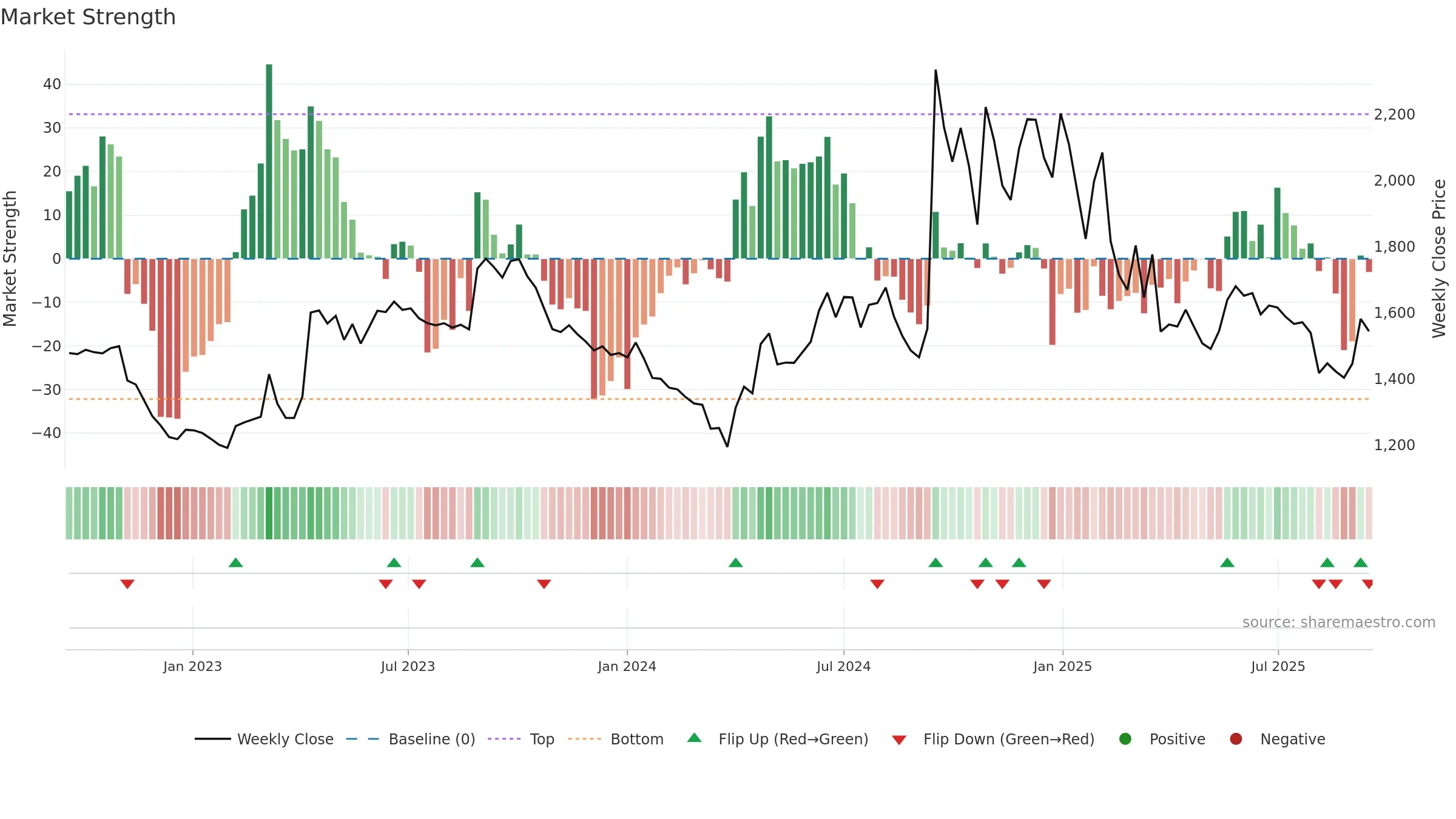Click the flip-up marker around May 2025

1227,562
